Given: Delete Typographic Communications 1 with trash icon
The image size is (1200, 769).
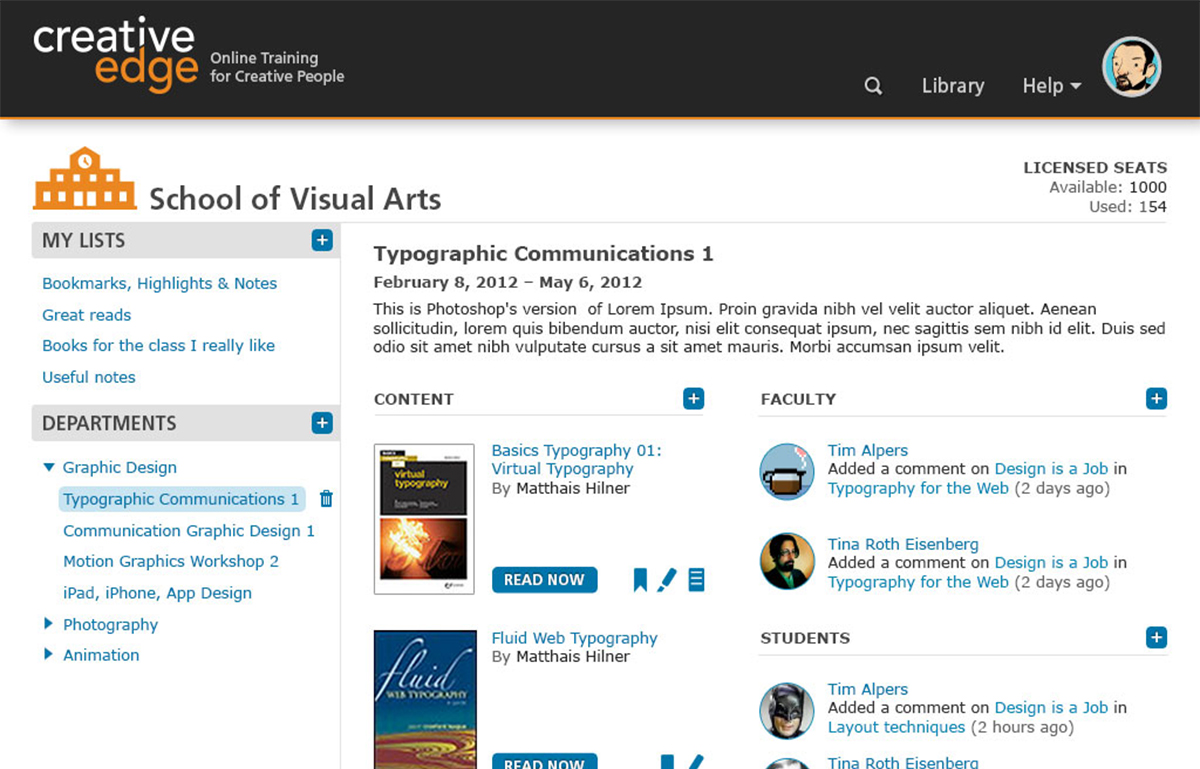Looking at the screenshot, I should (326, 499).
